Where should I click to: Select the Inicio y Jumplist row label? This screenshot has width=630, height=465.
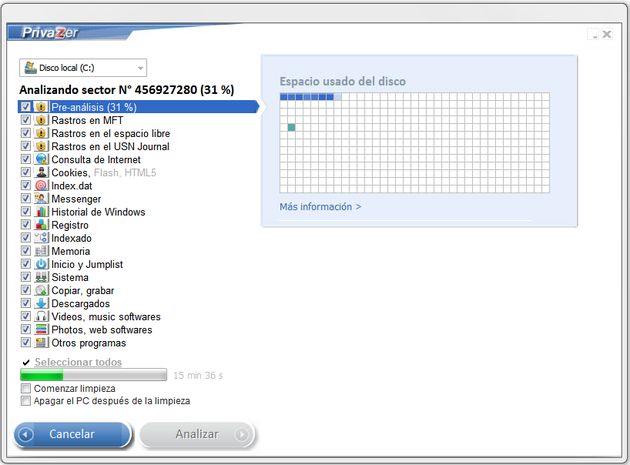point(87,264)
